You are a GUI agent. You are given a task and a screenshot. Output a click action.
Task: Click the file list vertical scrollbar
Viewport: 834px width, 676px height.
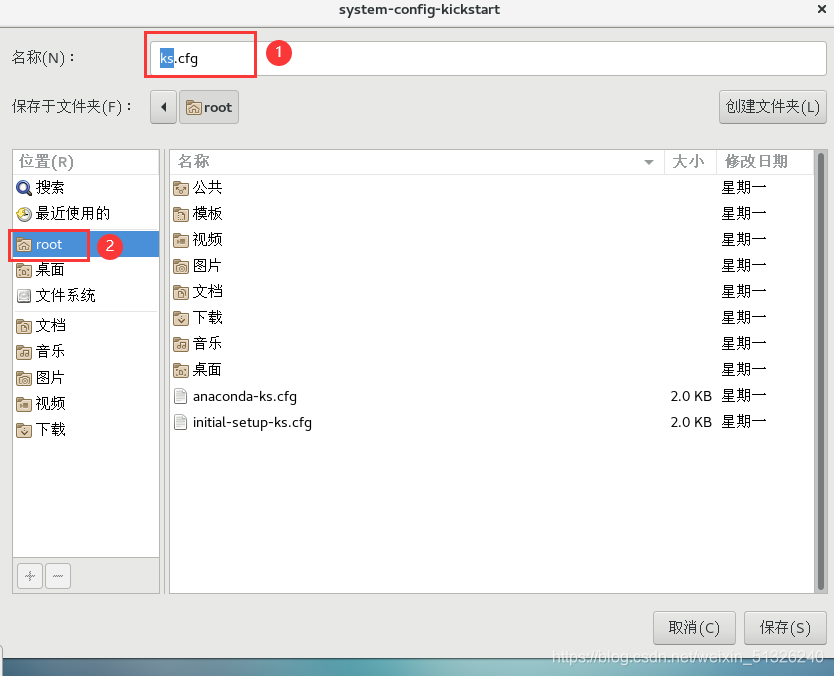pos(820,371)
